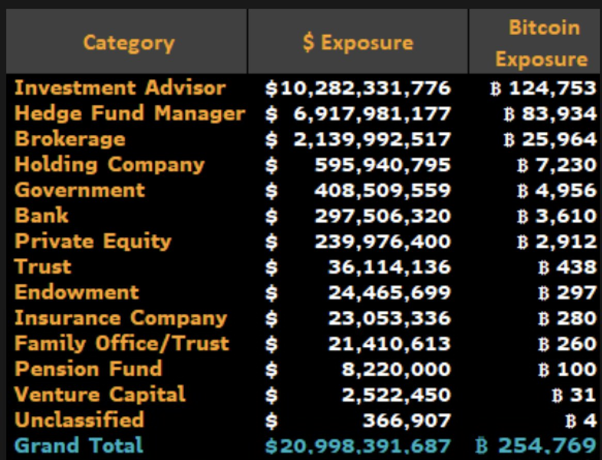Select the Trust category cell
This screenshot has width=602, height=460.
point(44,266)
